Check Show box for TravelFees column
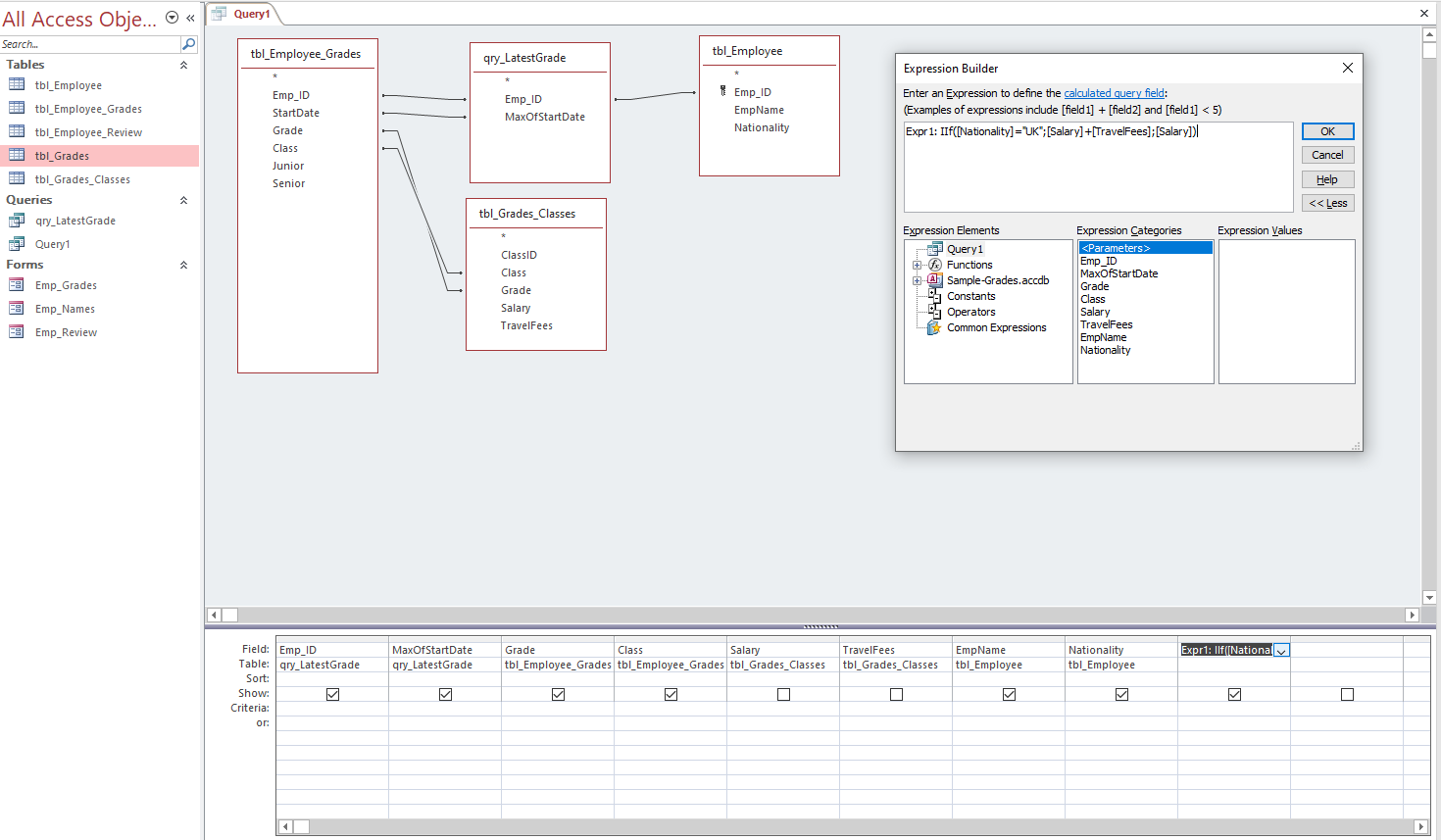The width and height of the screenshot is (1441, 840). pos(897,694)
